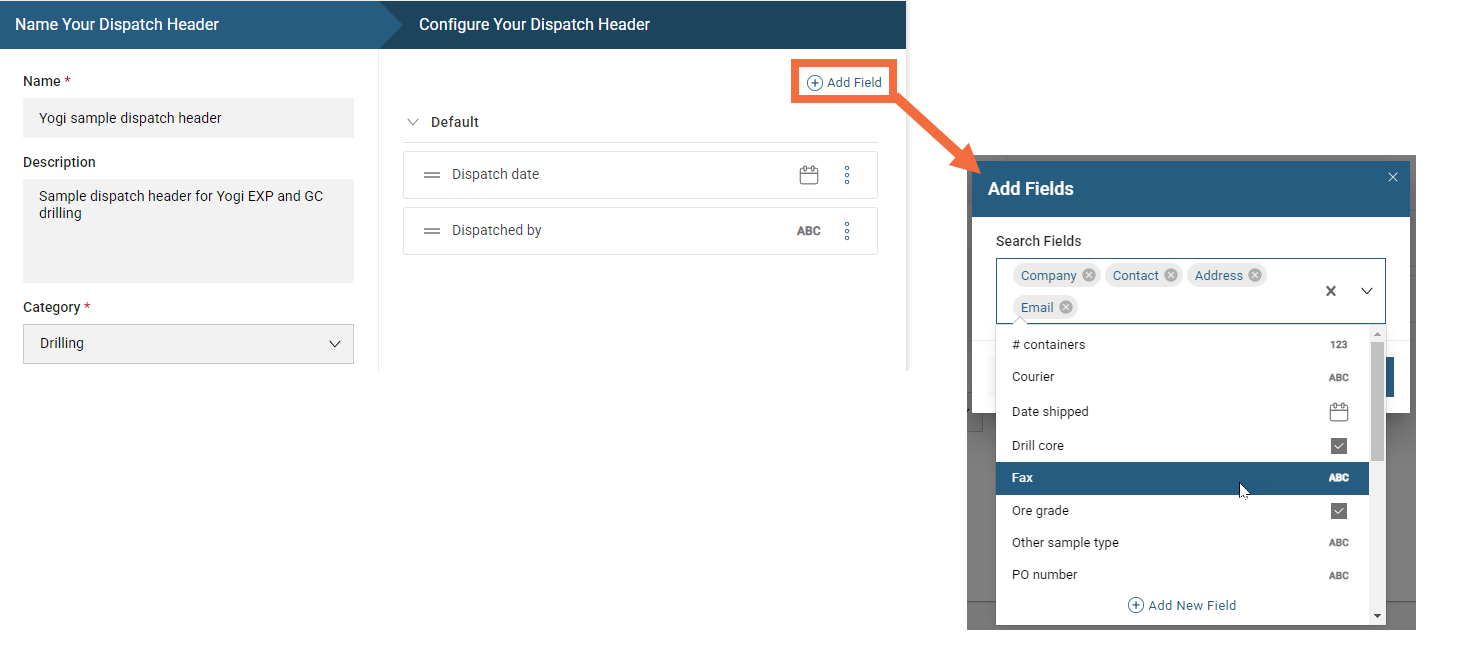Viewport: 1467px width, 647px height.
Task: Click the Name text field
Action: click(188, 118)
